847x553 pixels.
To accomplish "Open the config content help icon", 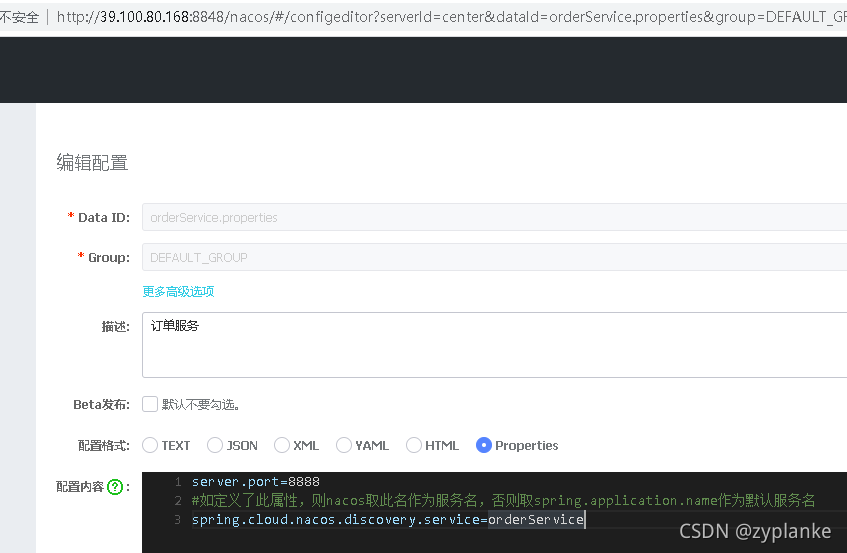I will 115,487.
